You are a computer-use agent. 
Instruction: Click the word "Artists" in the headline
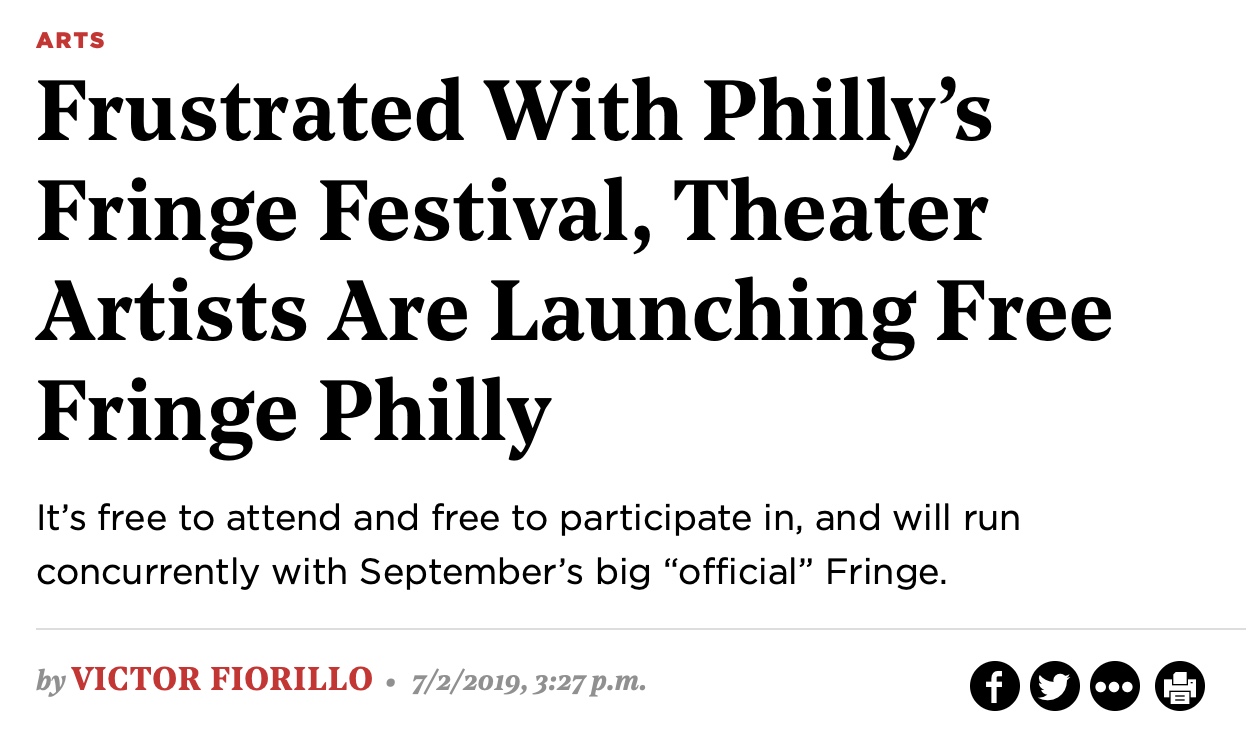coord(171,311)
